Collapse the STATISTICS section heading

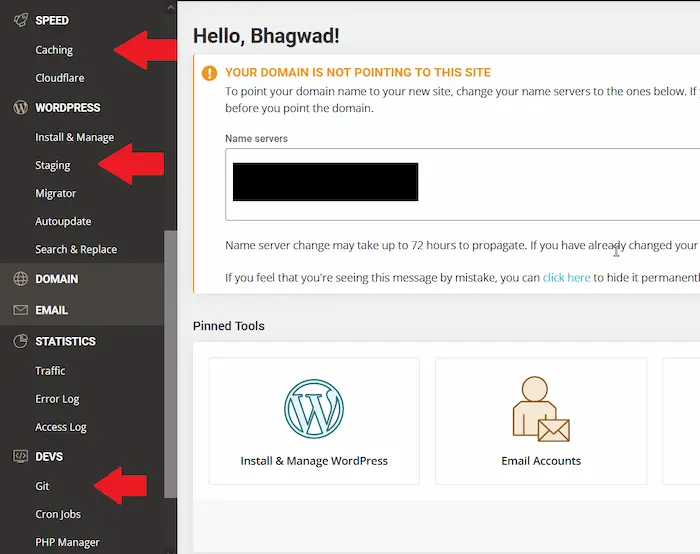click(x=66, y=342)
